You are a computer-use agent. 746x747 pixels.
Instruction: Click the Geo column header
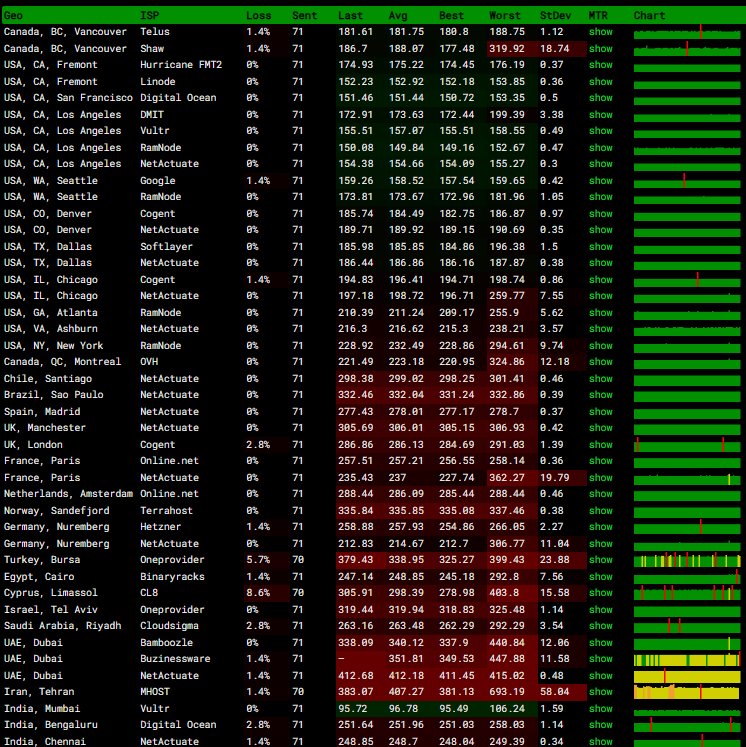pyautogui.click(x=13, y=15)
